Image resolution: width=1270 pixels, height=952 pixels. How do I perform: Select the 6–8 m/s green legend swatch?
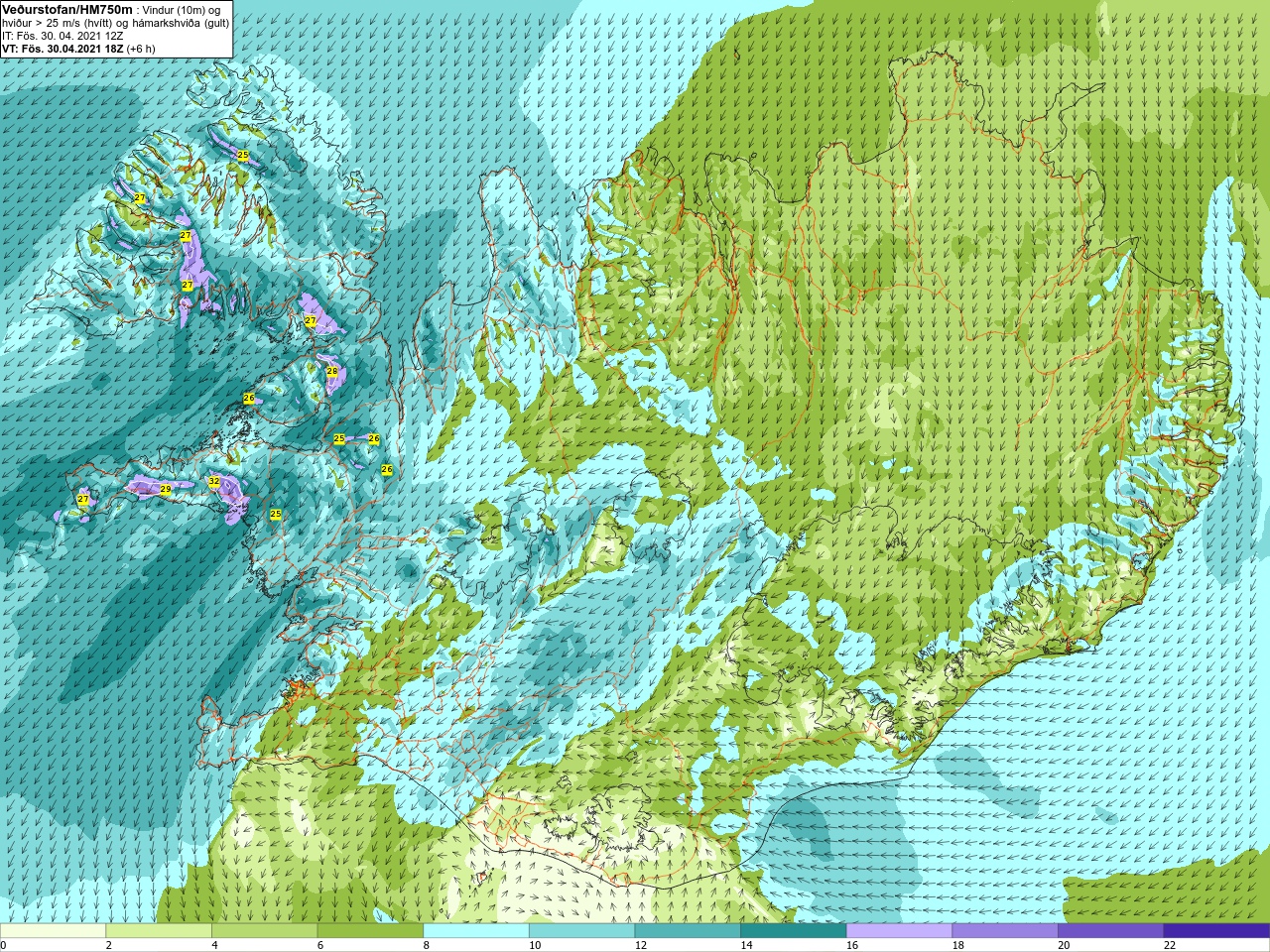click(x=370, y=931)
